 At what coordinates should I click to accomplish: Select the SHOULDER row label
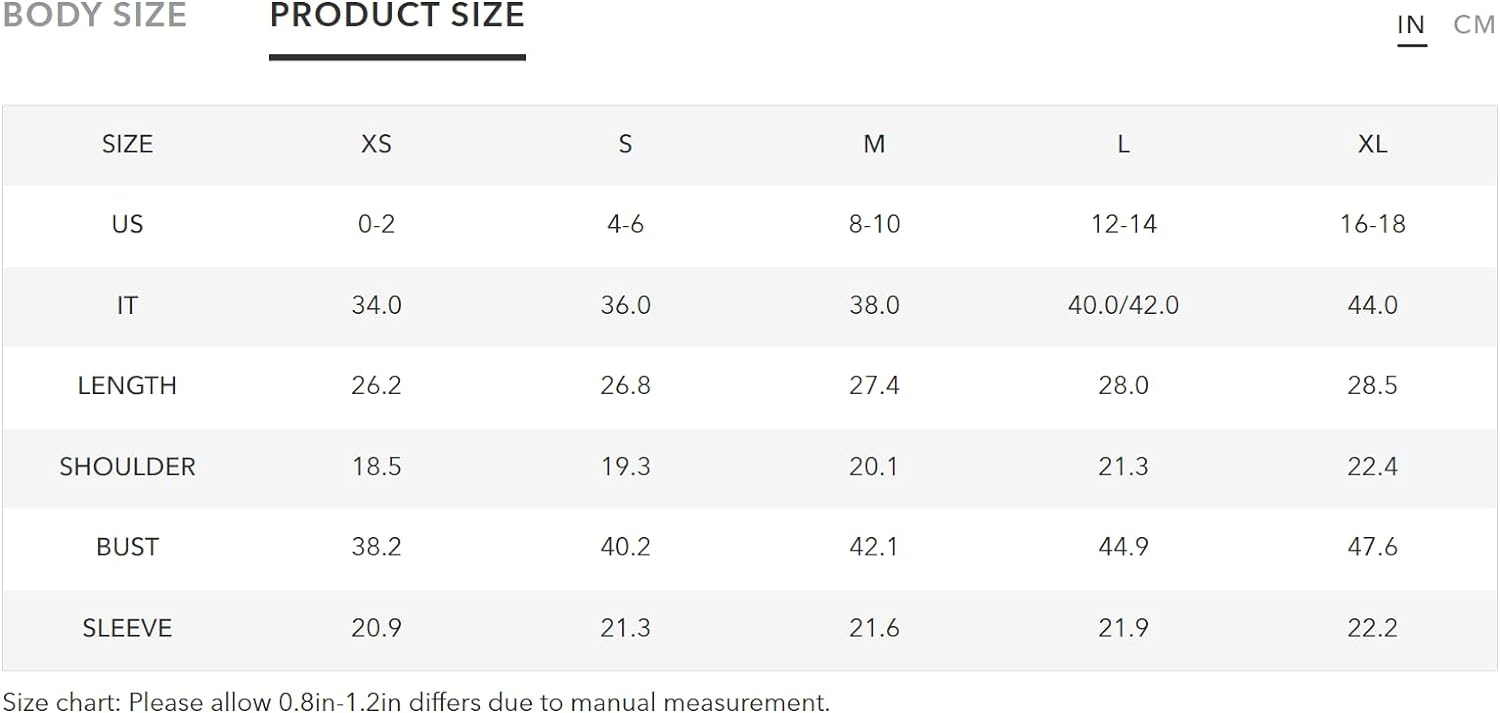[x=127, y=467]
